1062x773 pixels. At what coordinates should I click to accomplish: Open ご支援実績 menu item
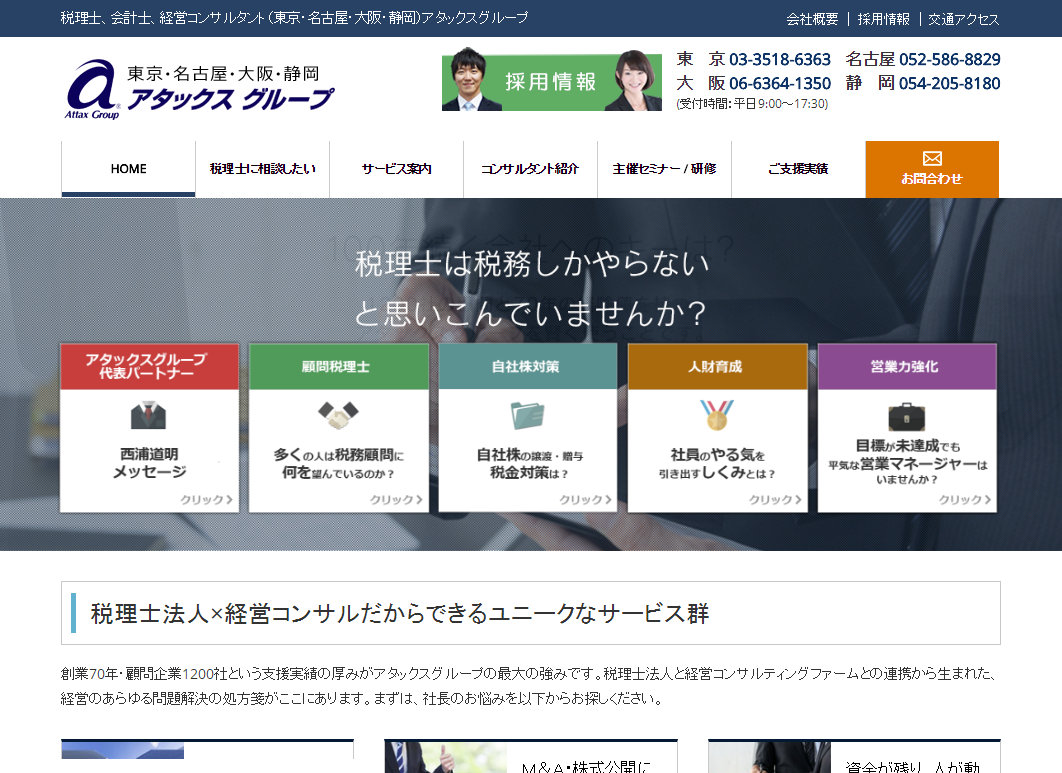[799, 169]
